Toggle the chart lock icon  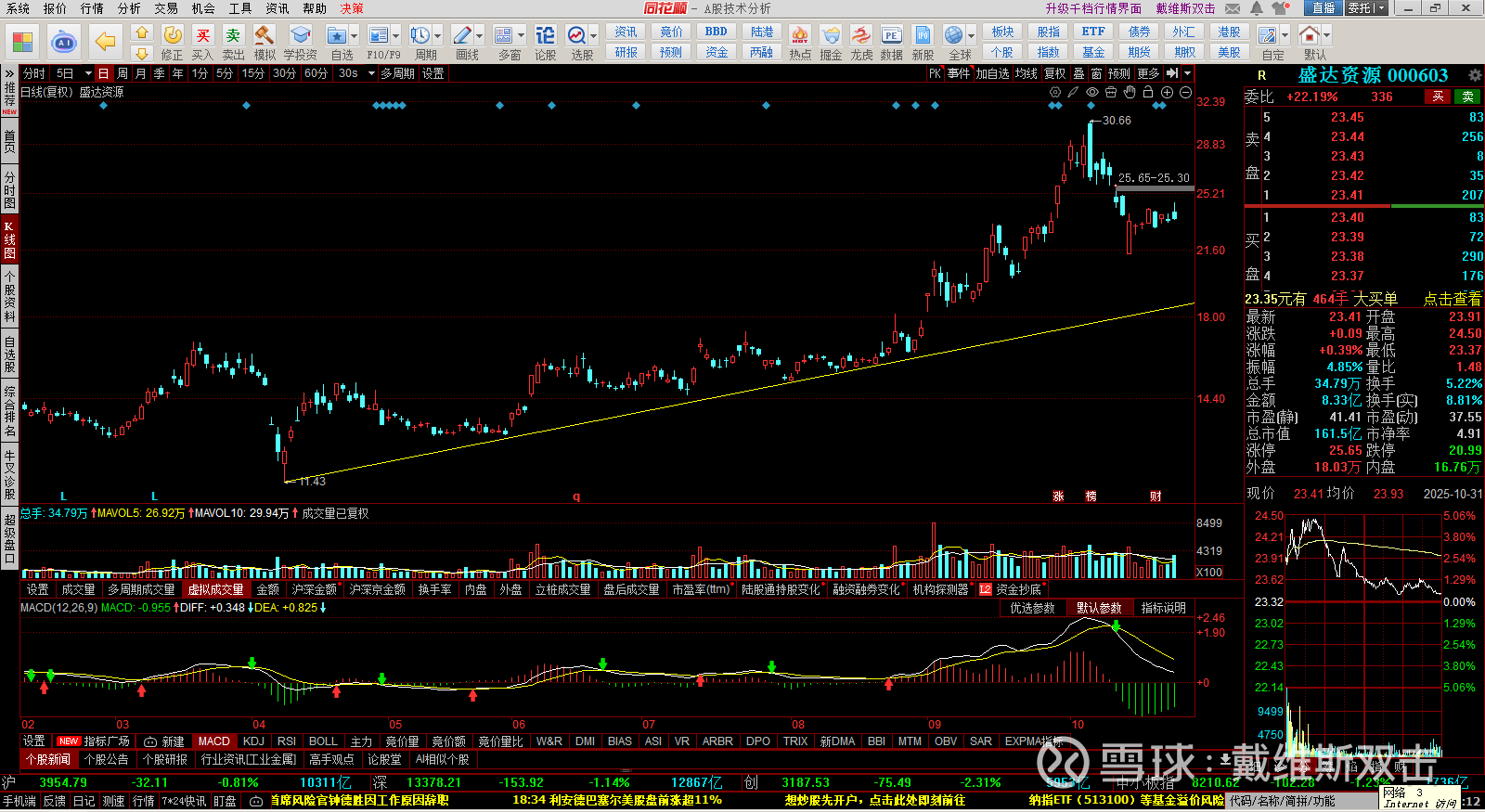point(1148,92)
